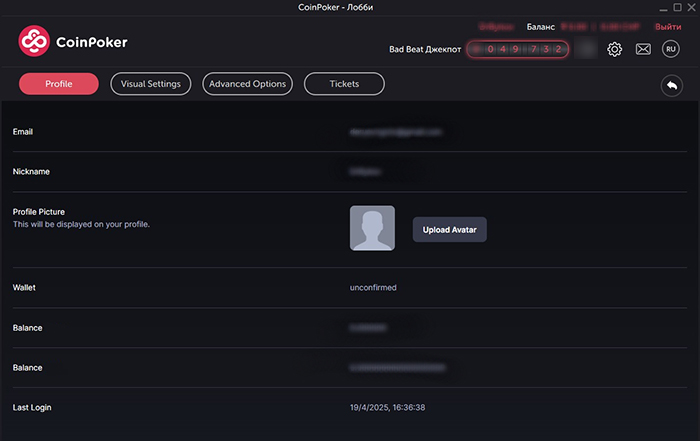Go back using the return arrow icon
Screen dimensions: 700x441
(671, 85)
